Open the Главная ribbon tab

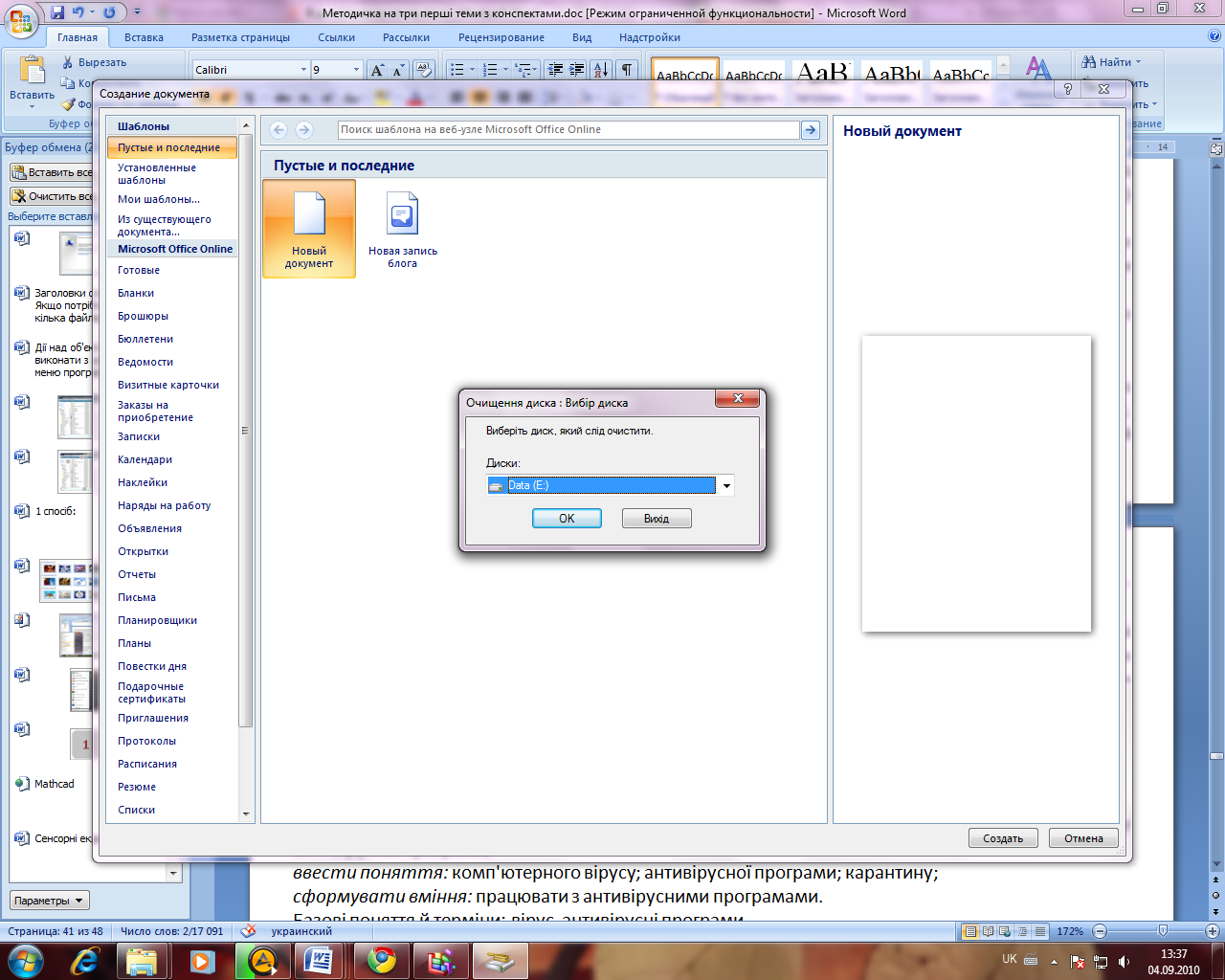(x=78, y=37)
